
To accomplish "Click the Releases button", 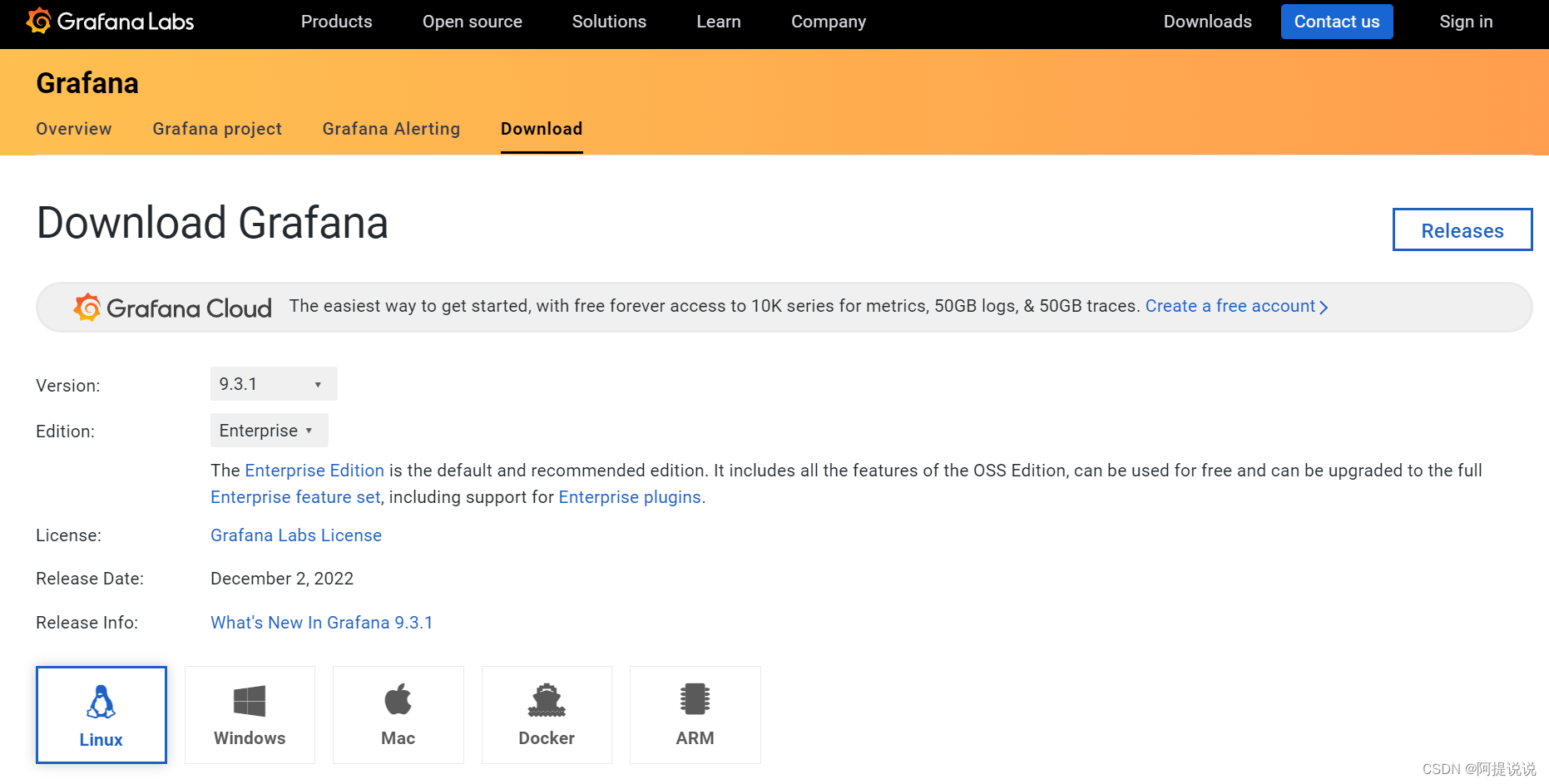I will click(1462, 230).
